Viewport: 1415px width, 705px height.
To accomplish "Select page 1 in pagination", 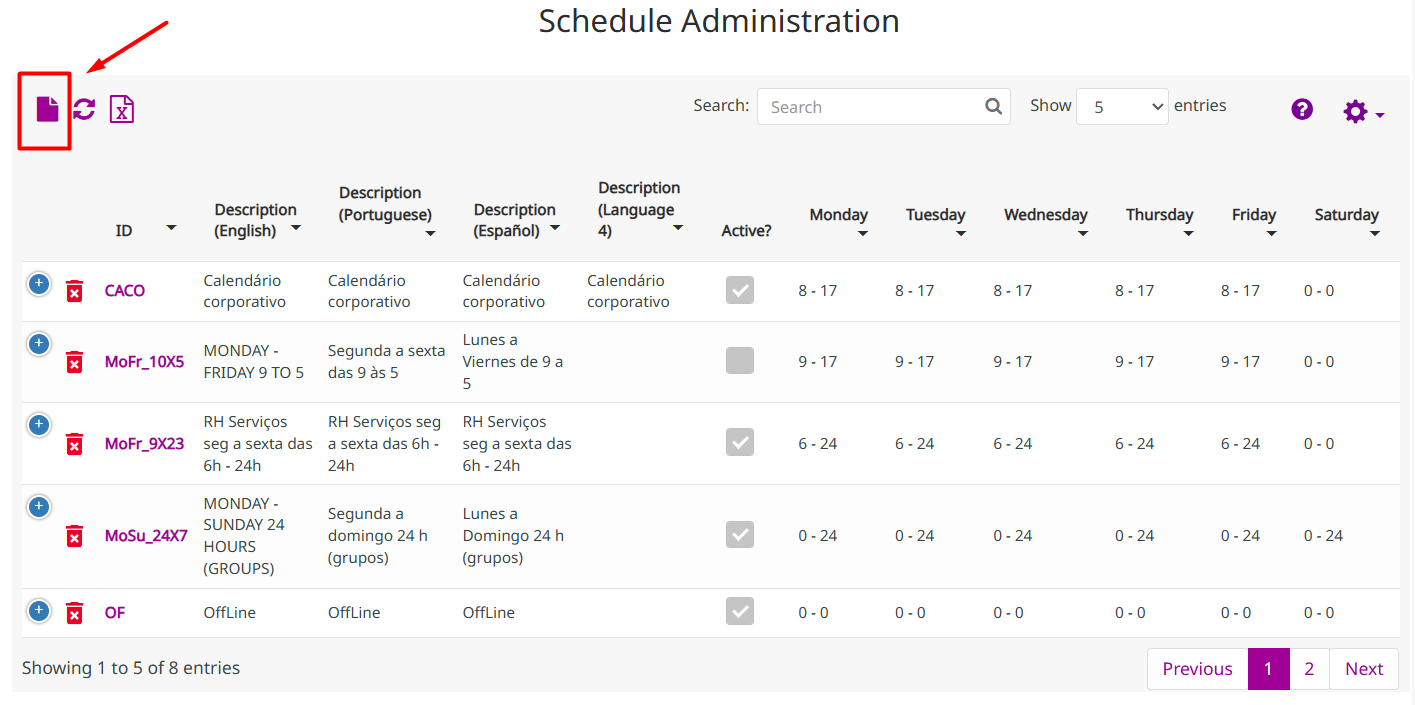I will (1269, 669).
